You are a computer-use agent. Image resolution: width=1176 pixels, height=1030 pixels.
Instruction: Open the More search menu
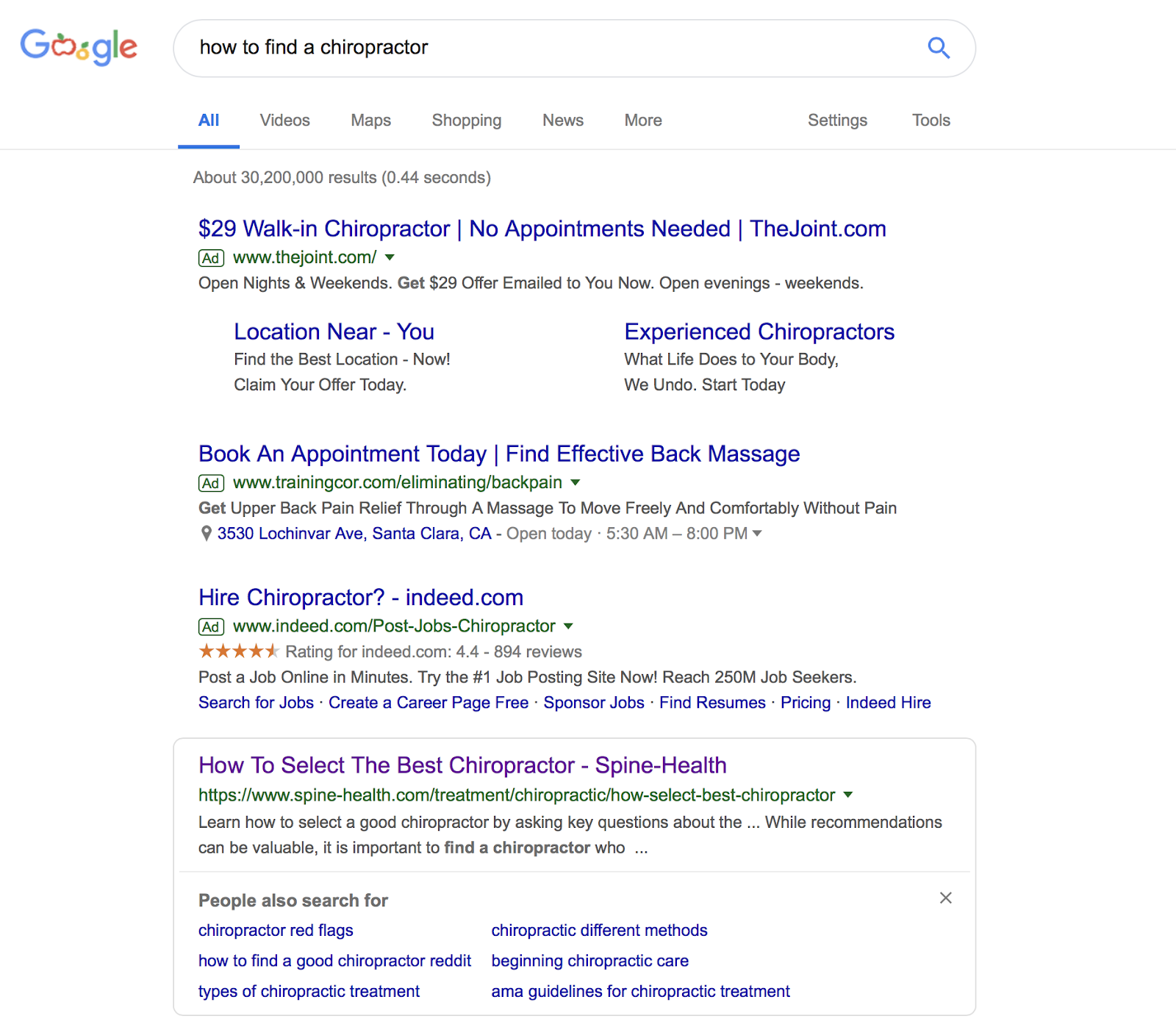(x=643, y=121)
